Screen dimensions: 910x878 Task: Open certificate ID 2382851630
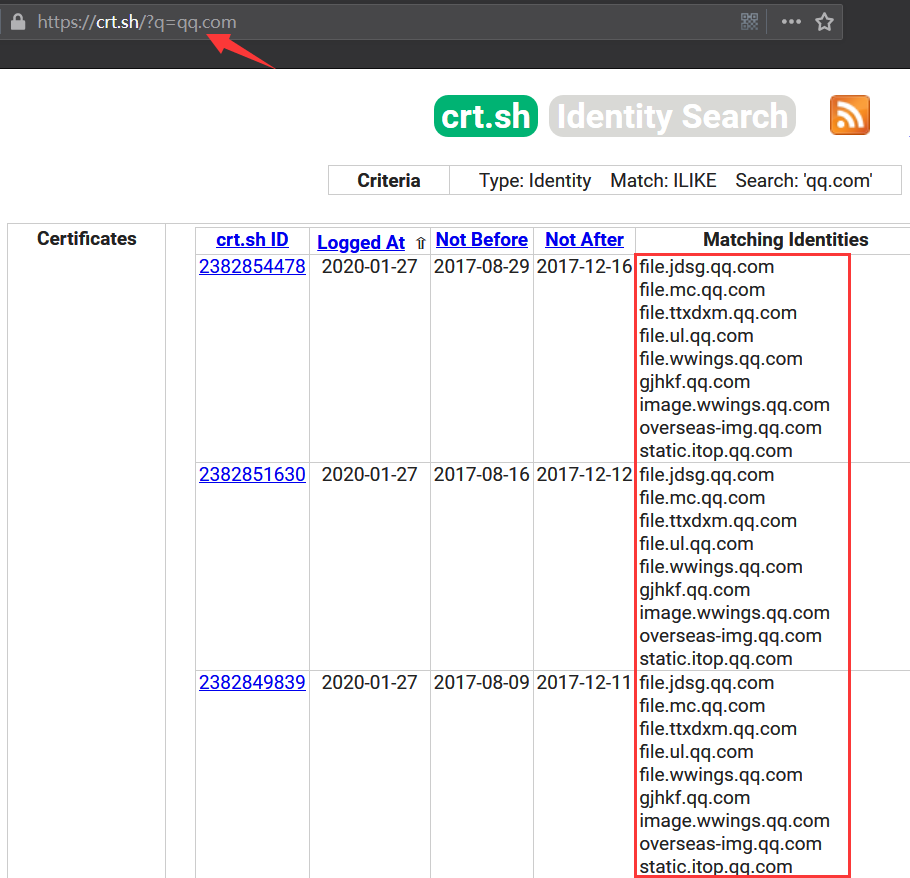click(x=252, y=474)
